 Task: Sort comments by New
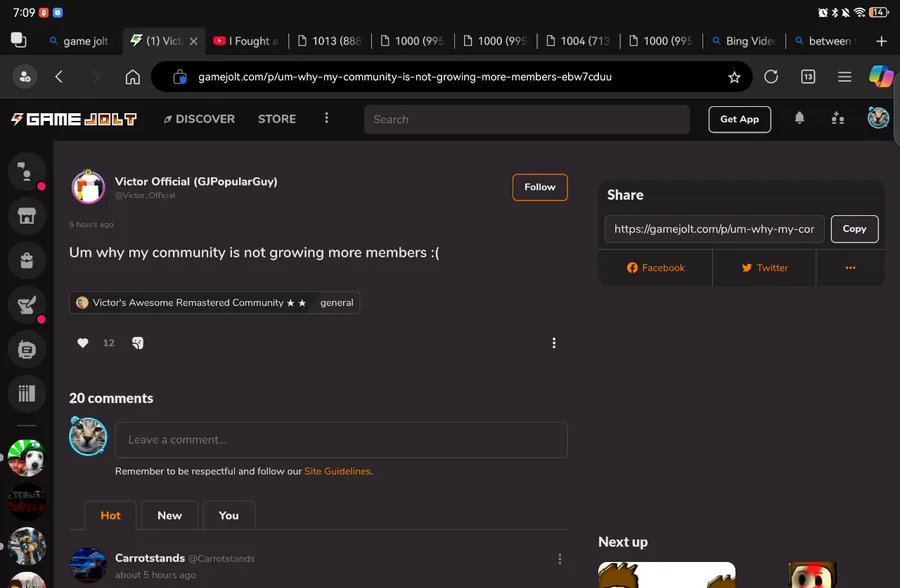click(169, 515)
